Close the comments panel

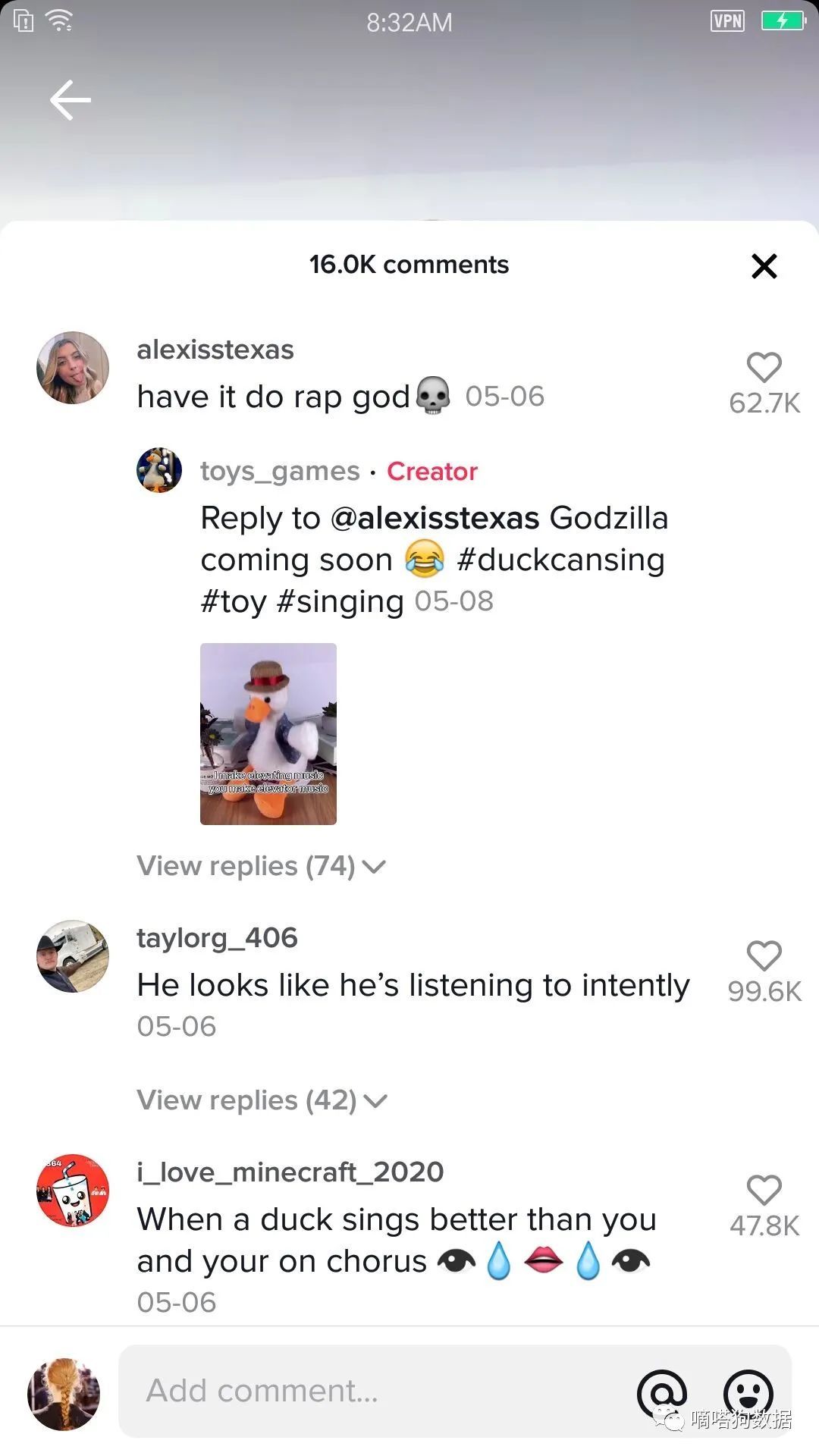[764, 266]
